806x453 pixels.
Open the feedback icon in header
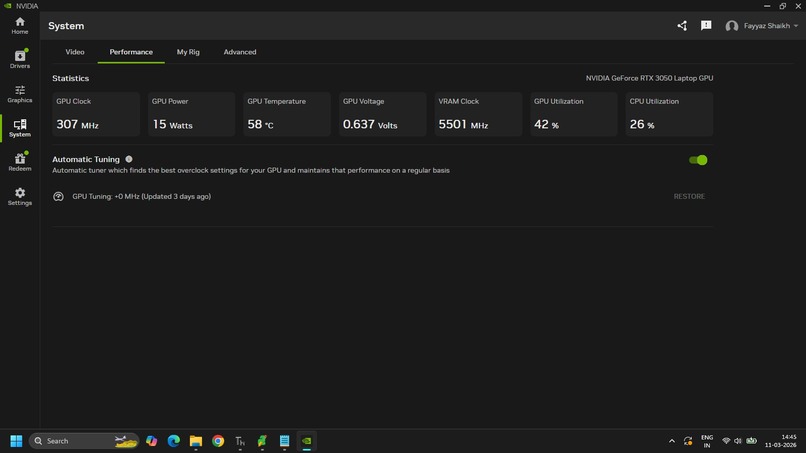coord(706,26)
